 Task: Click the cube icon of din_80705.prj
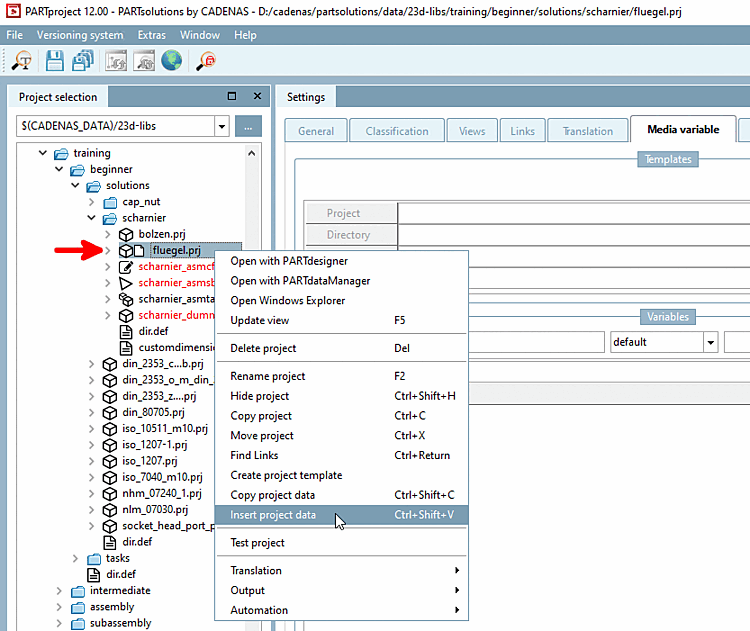pos(110,413)
